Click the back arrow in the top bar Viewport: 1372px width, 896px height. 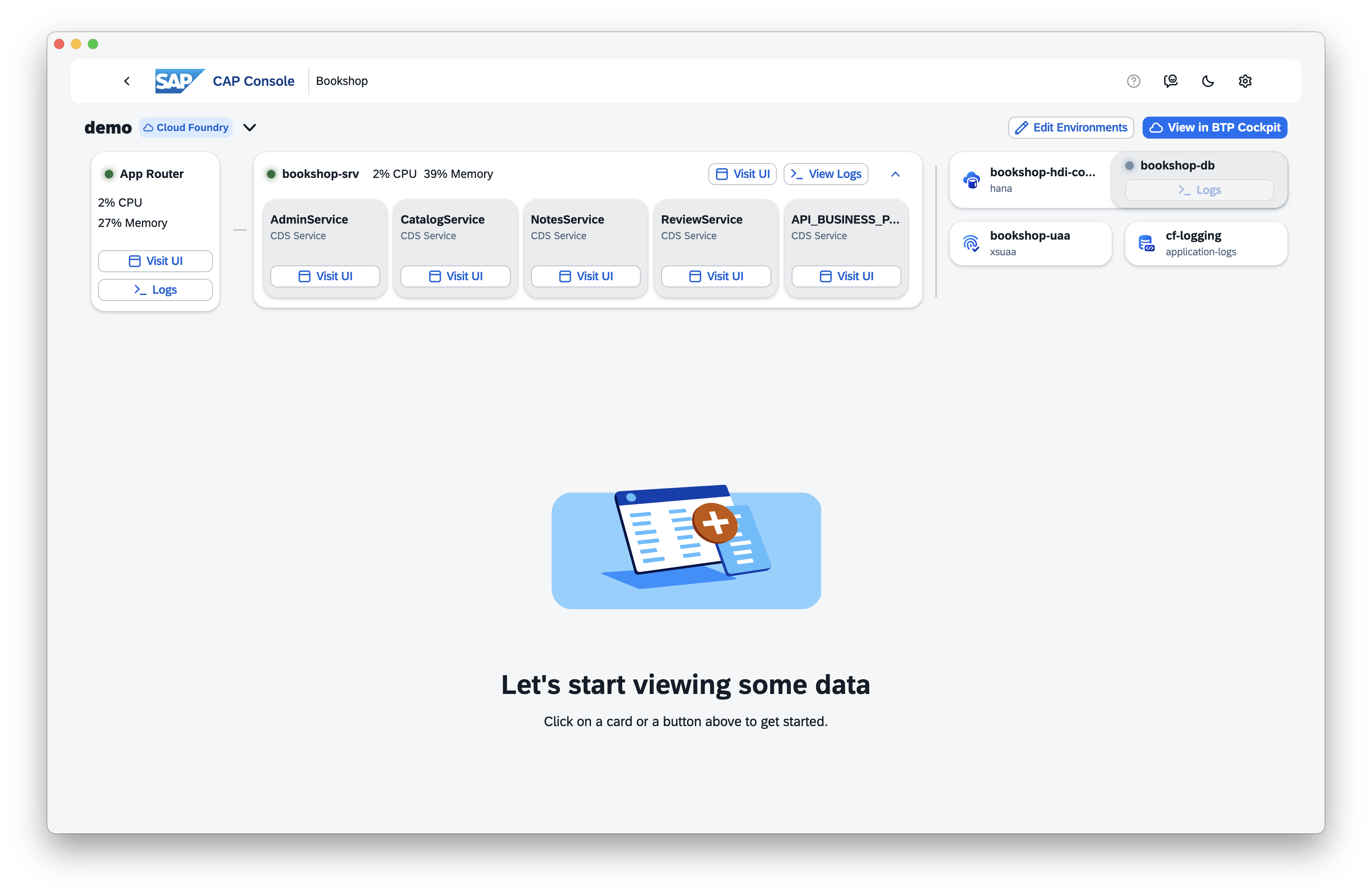[x=127, y=81]
